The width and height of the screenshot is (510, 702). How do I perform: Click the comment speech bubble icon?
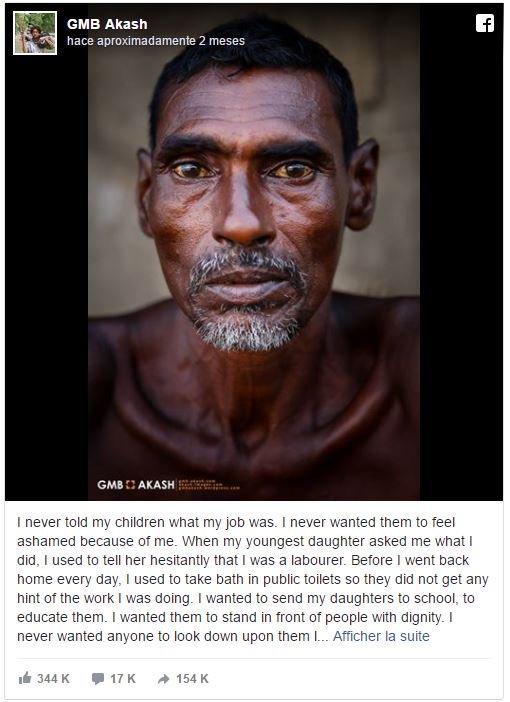[98, 679]
